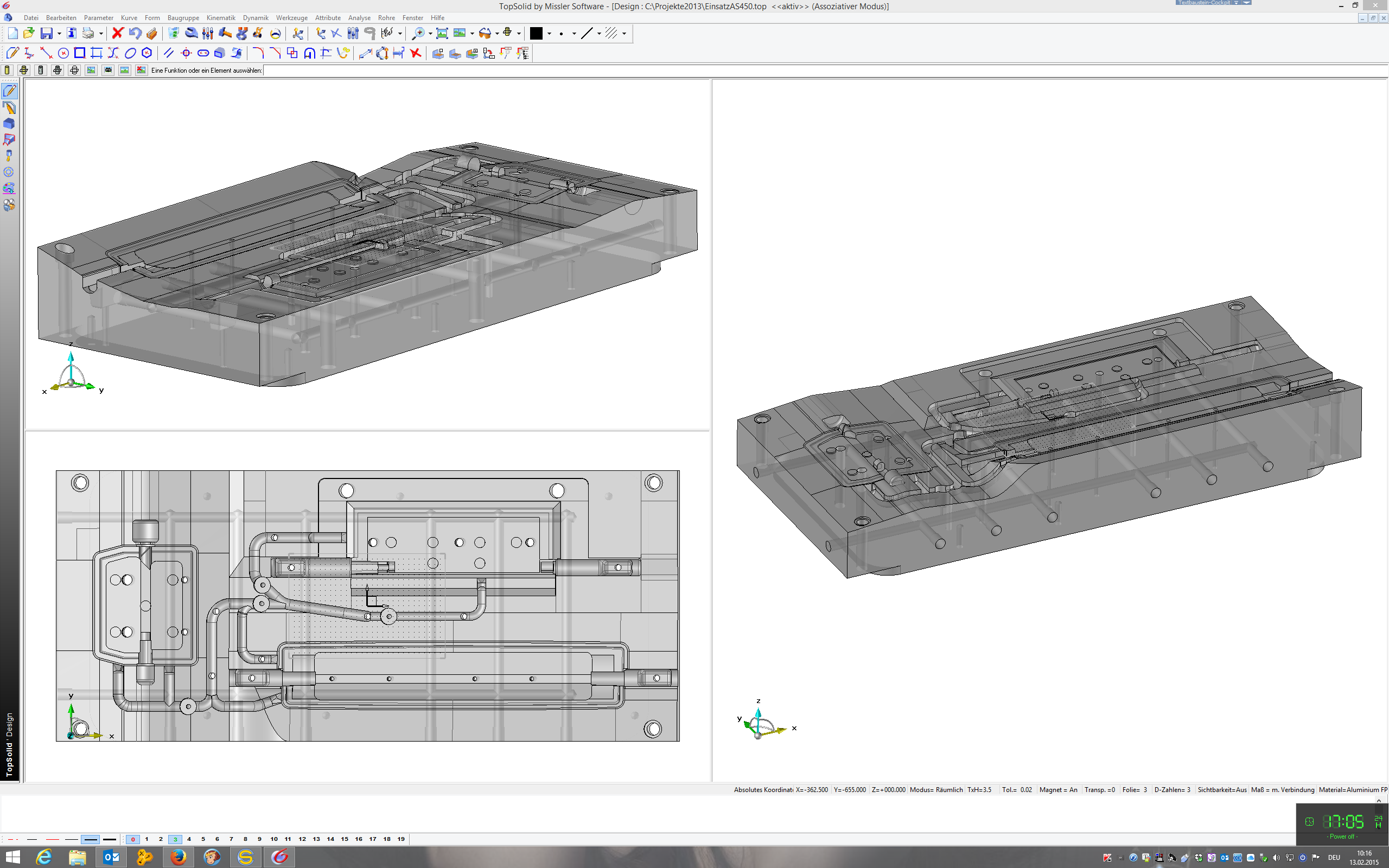Select the rectangle contour tool

point(80,53)
